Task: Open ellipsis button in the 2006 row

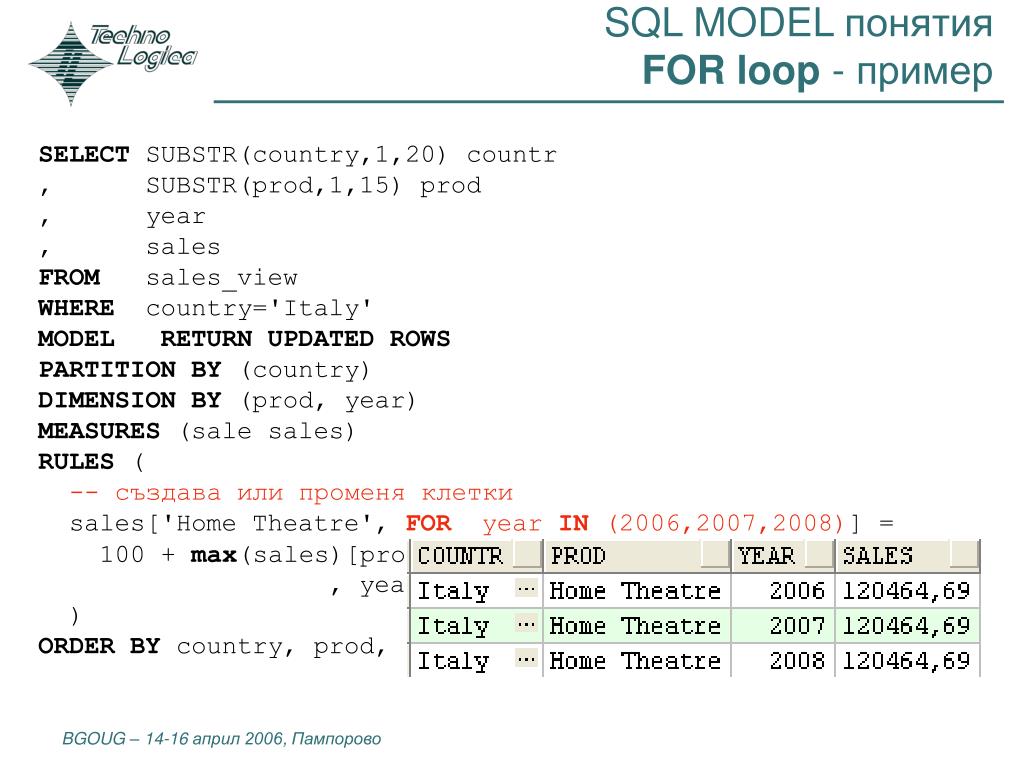Action: [526, 590]
